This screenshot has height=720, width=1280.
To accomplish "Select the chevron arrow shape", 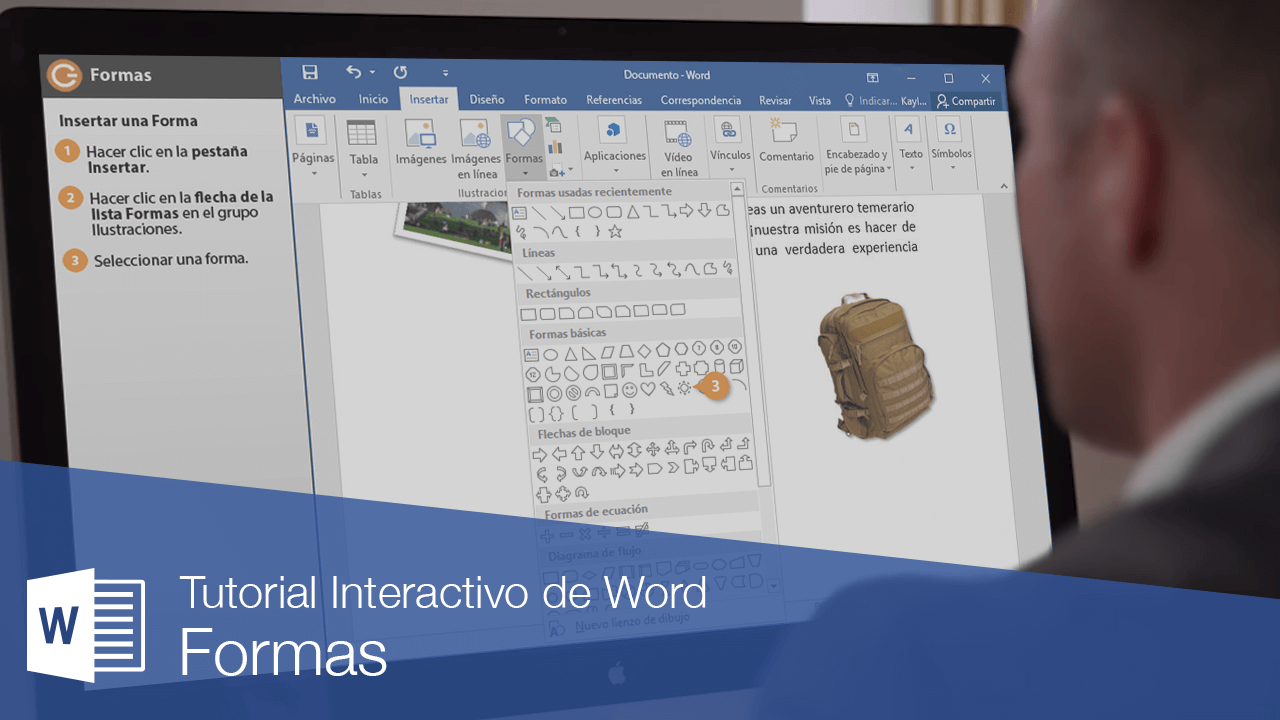I will tap(672, 468).
